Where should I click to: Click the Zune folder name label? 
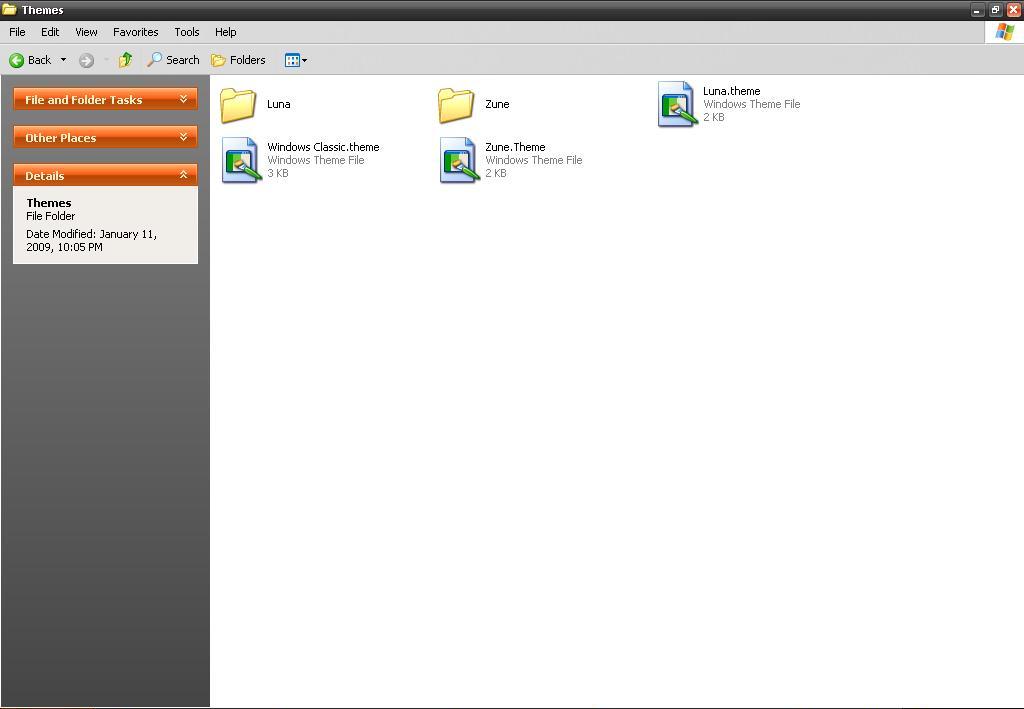[497, 104]
